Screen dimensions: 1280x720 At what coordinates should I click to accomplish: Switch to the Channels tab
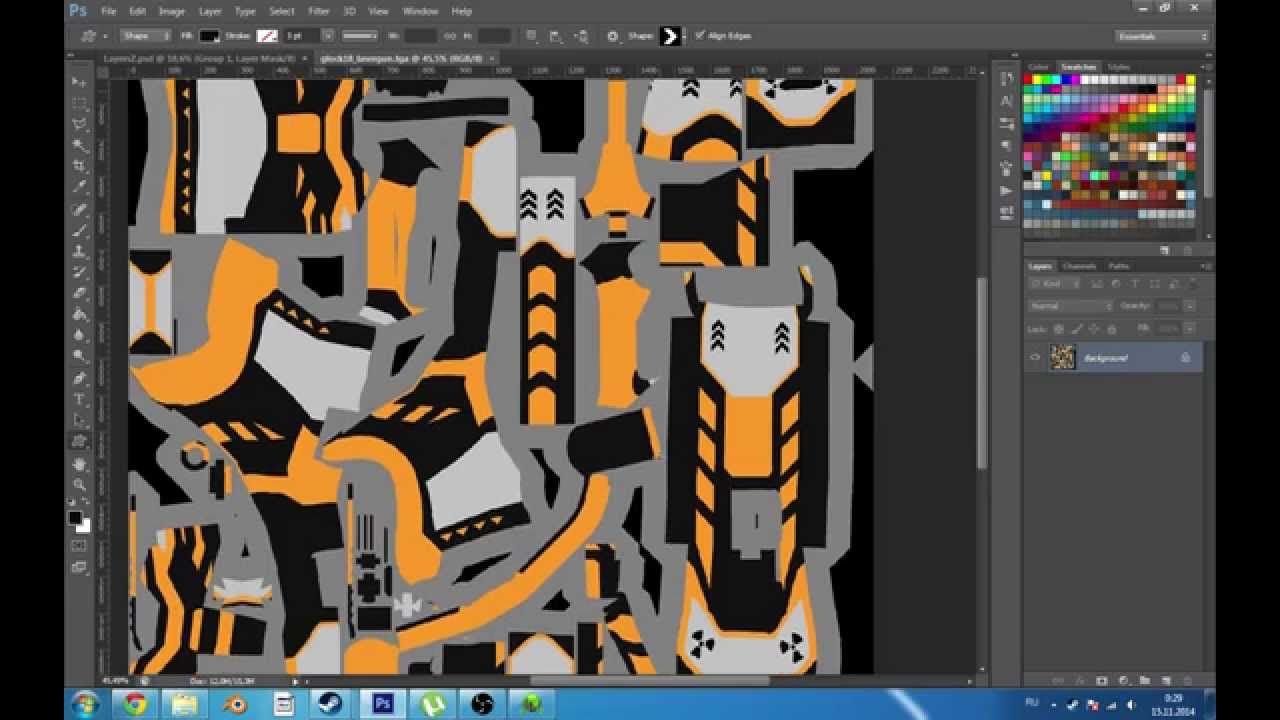(1079, 266)
